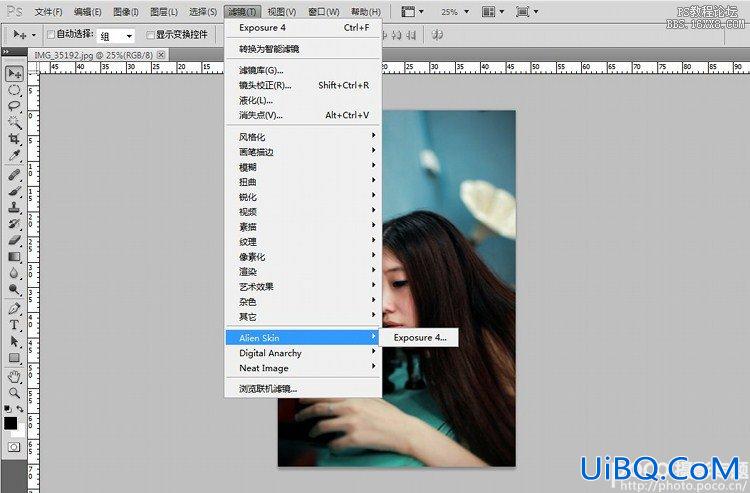Open the 编辑(E) menu

(88, 11)
